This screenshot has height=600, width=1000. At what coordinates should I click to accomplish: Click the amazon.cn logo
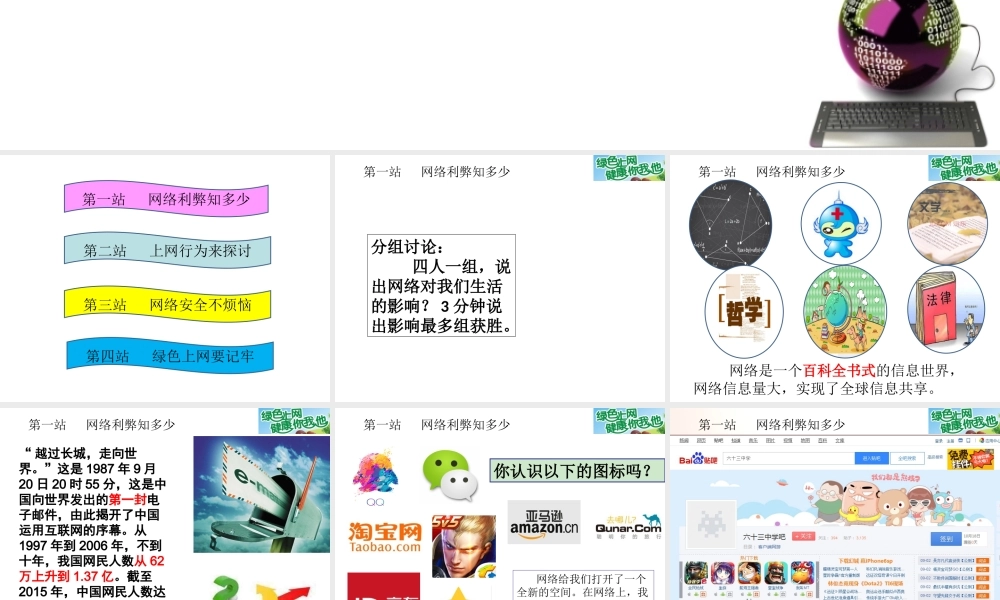tap(544, 522)
